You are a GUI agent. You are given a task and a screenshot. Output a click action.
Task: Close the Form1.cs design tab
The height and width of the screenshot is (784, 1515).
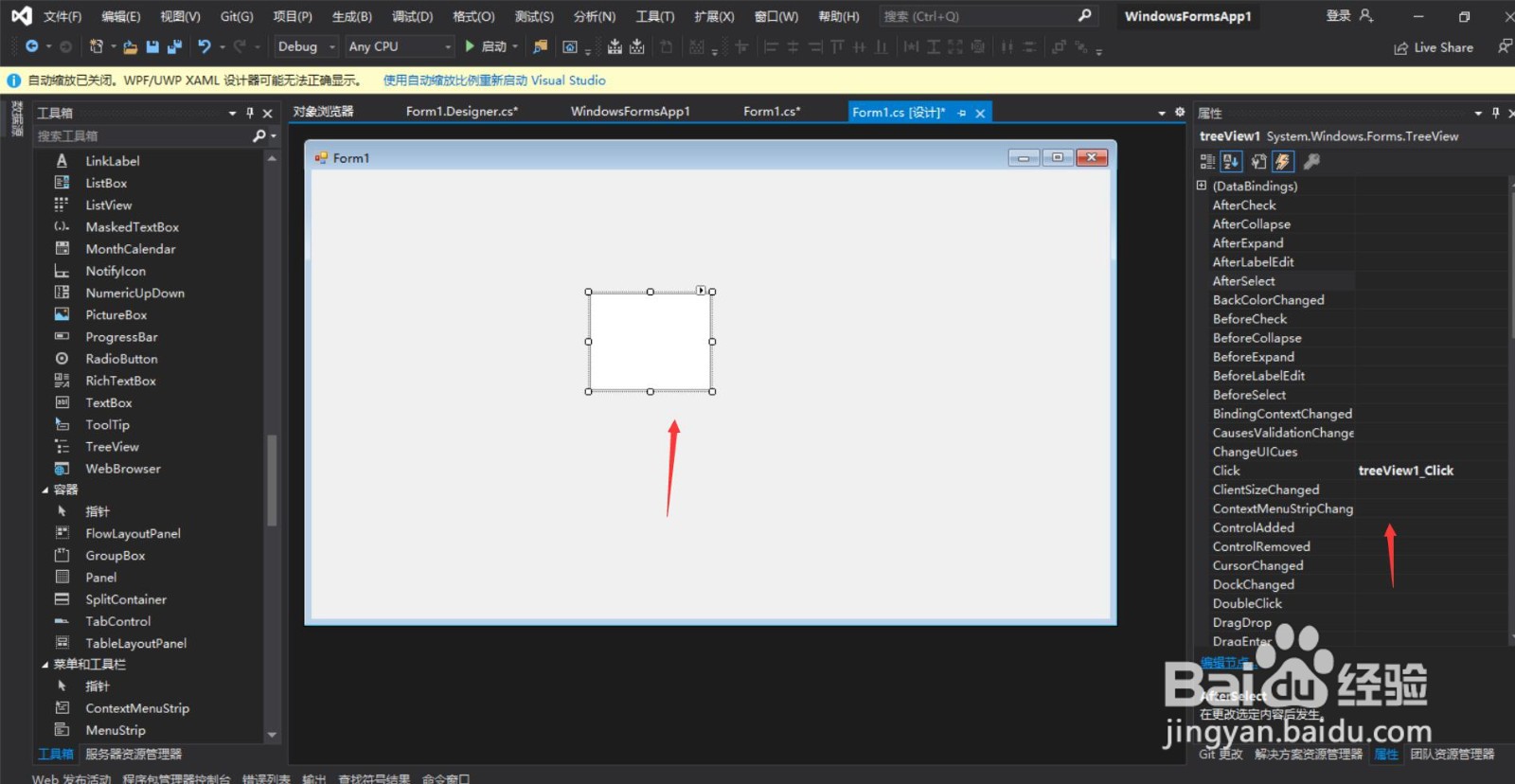pyautogui.click(x=981, y=113)
